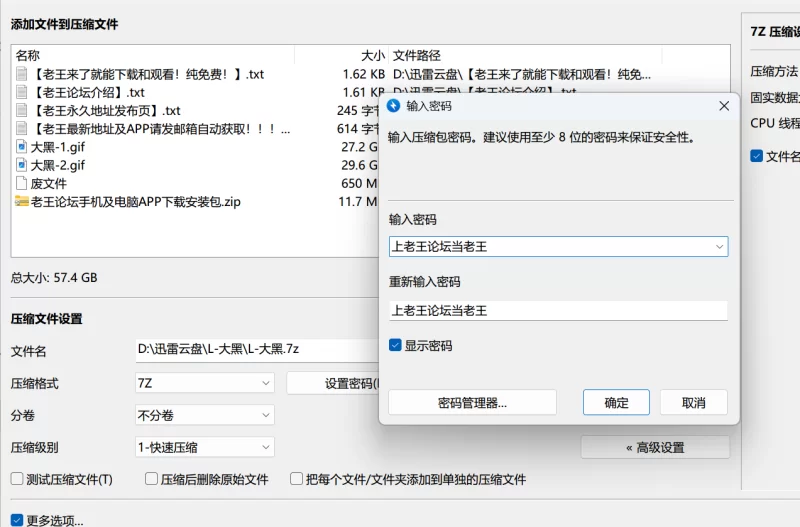Open the 输入密码 combo box dropdown arrow
The width and height of the screenshot is (800, 527).
(x=719, y=247)
